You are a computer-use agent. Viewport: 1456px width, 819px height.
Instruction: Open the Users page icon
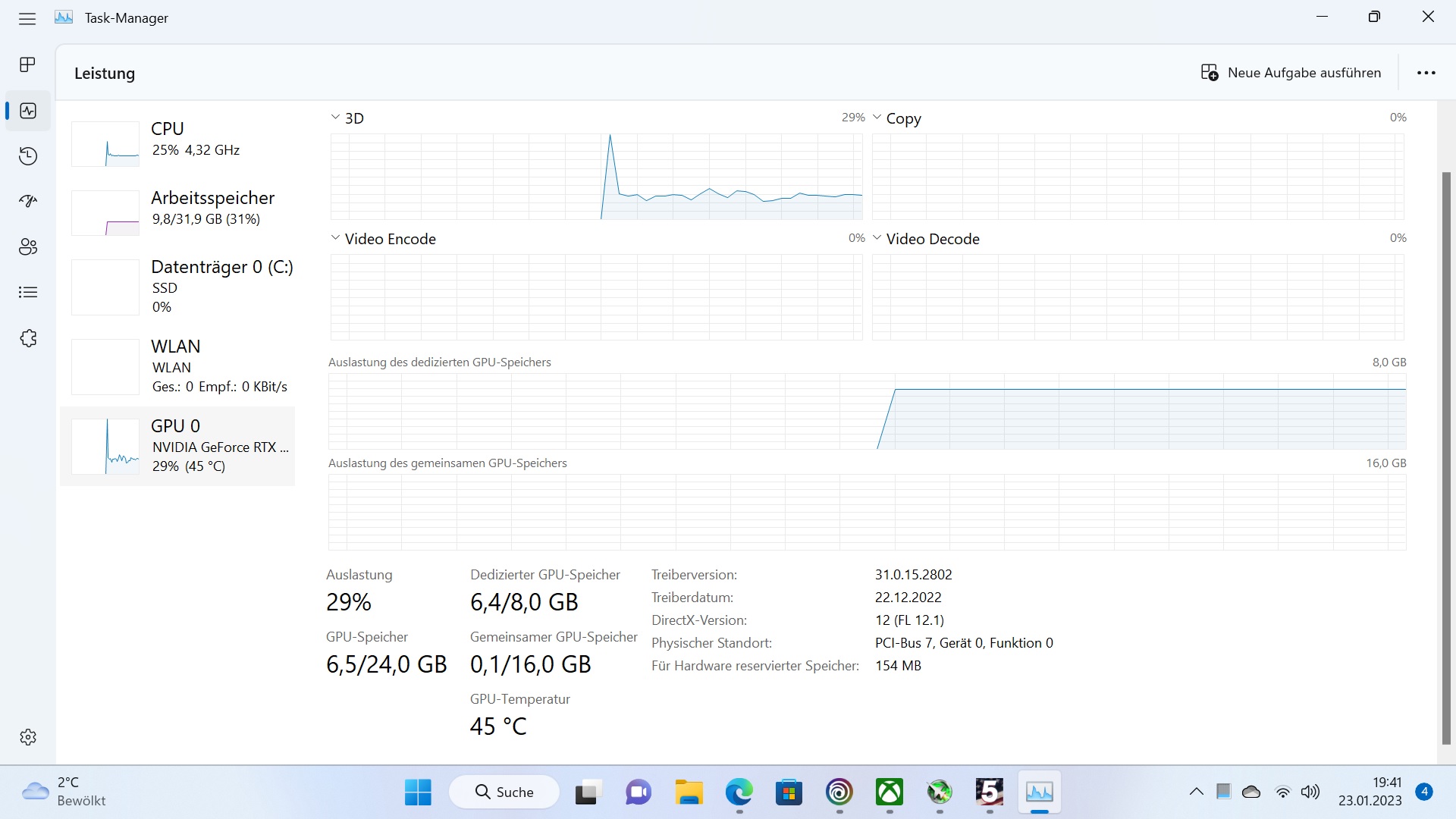click(x=28, y=246)
